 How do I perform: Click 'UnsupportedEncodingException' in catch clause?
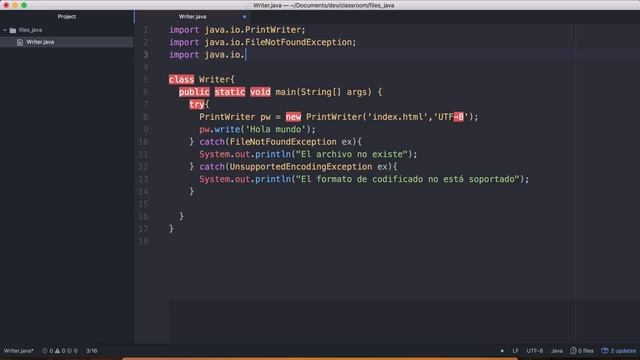tap(301, 167)
